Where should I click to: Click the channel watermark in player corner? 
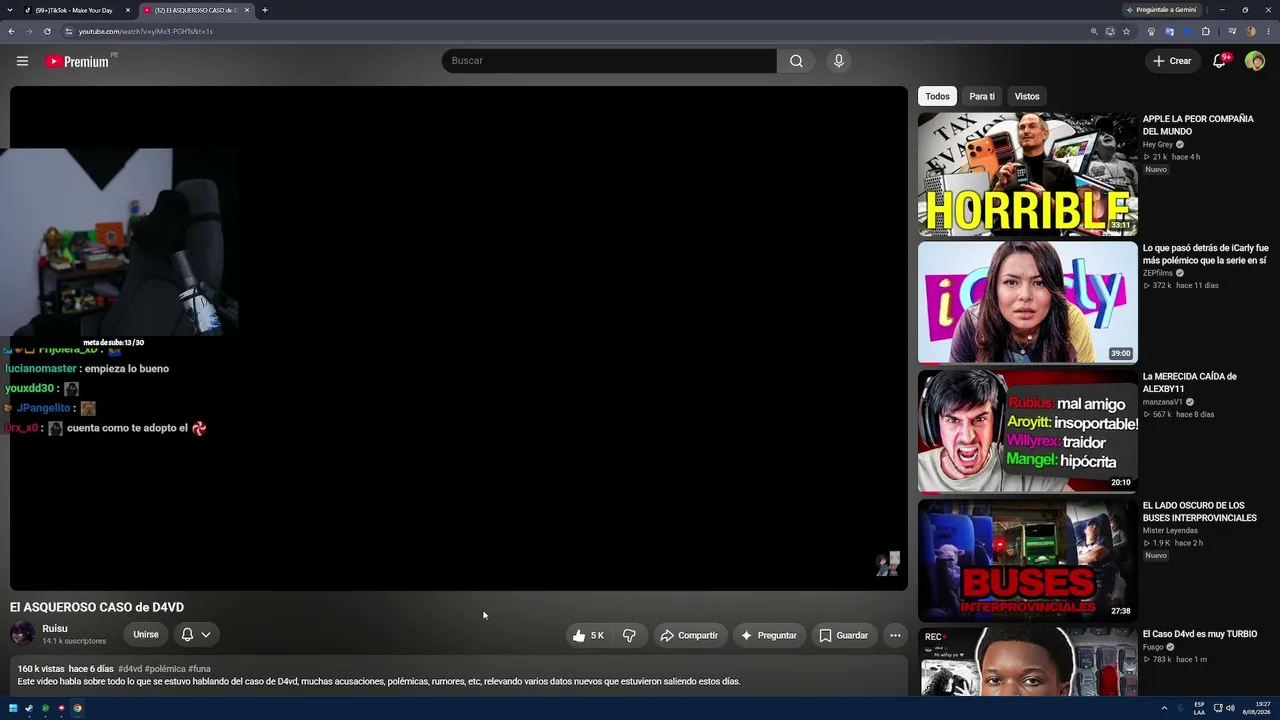tap(888, 564)
